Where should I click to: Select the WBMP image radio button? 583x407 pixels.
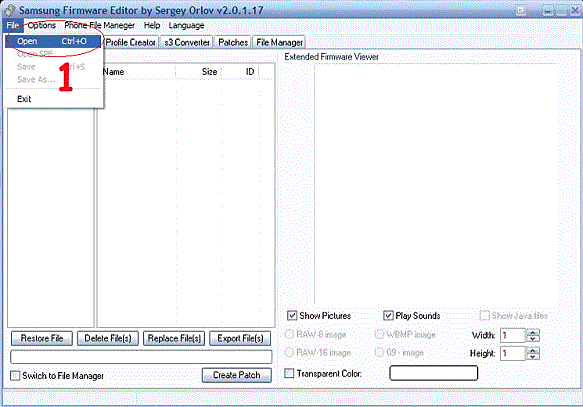tap(379, 334)
